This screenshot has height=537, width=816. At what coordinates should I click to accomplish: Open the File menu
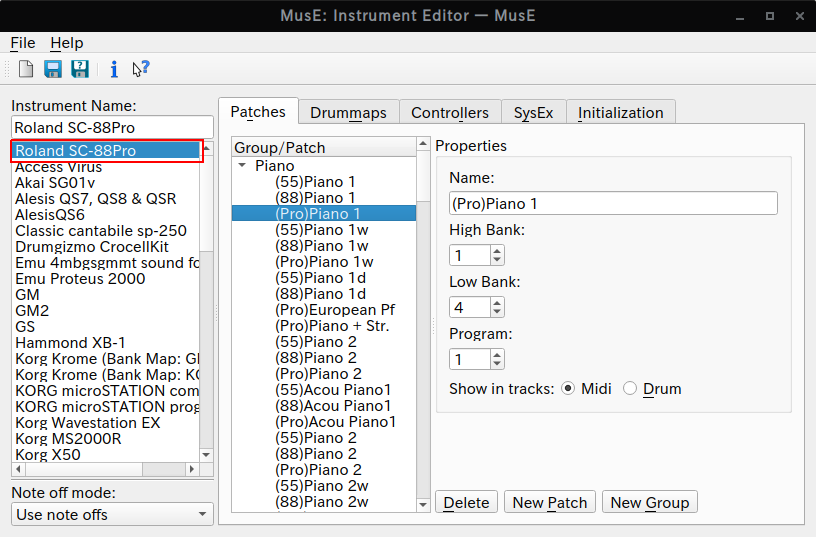pyautogui.click(x=23, y=43)
